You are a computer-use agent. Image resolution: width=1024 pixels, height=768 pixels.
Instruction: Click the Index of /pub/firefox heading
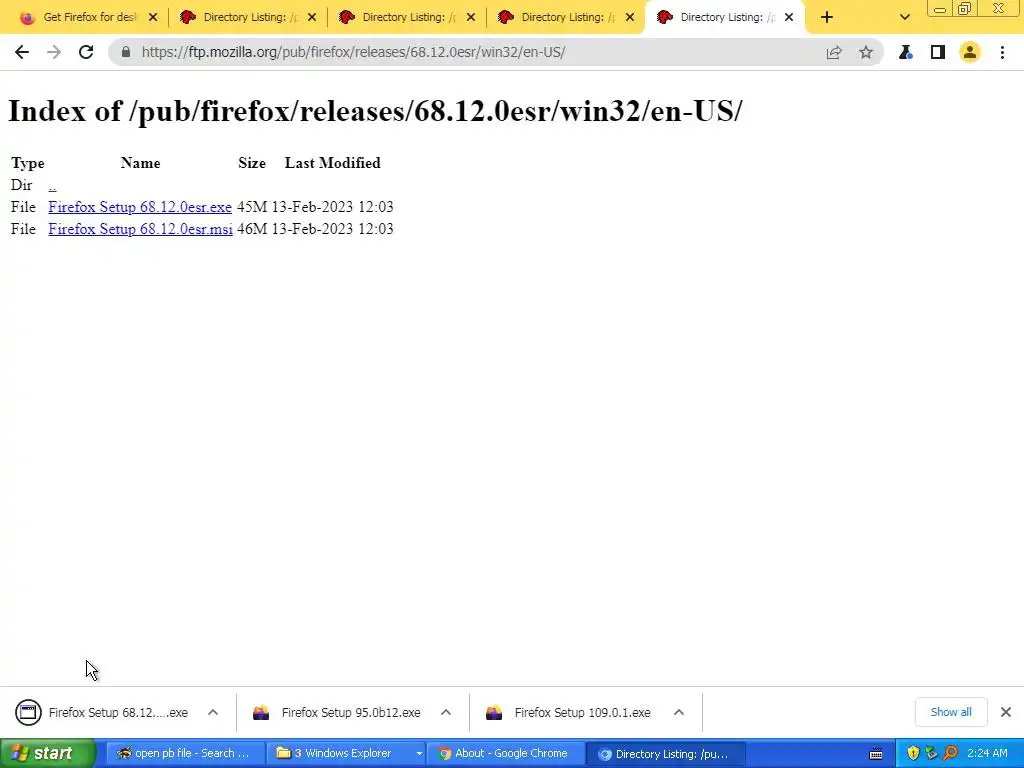[376, 111]
